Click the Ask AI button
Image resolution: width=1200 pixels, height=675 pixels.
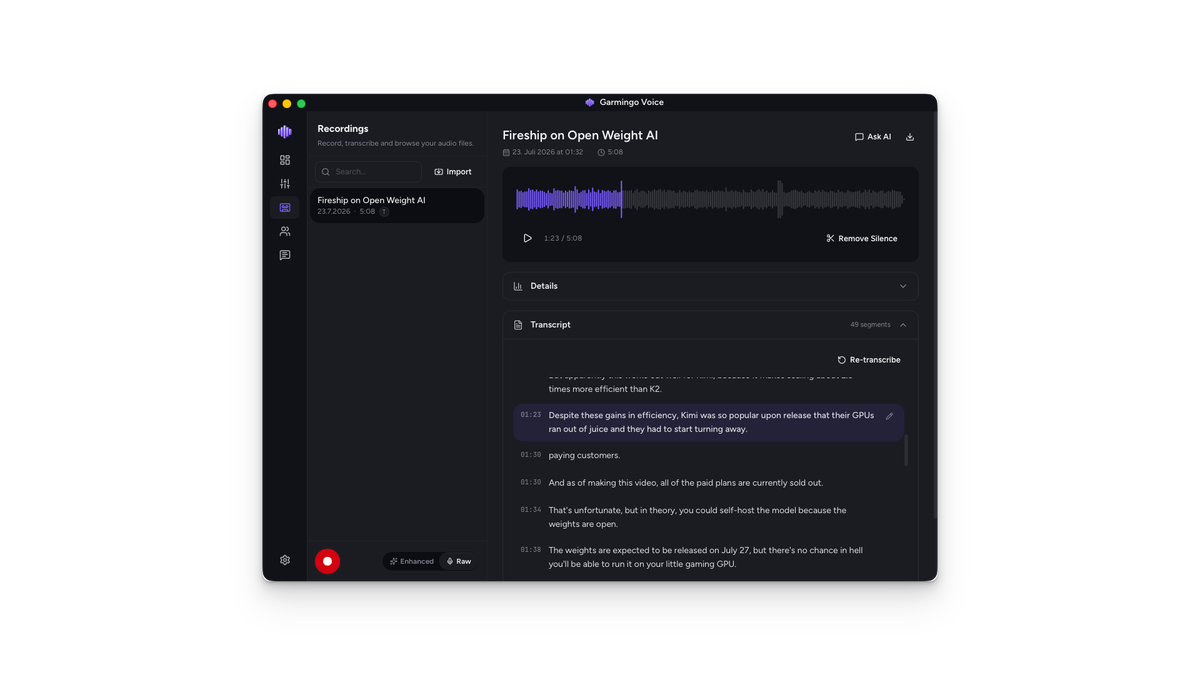[873, 137]
